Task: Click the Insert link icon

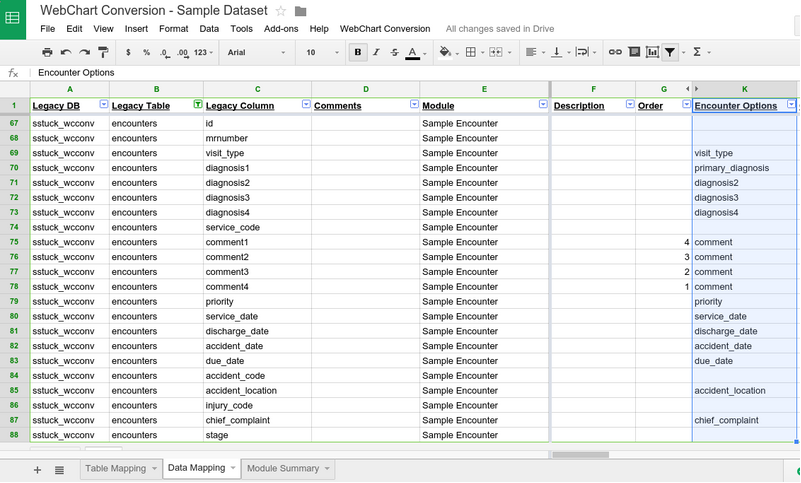Action: [616, 52]
